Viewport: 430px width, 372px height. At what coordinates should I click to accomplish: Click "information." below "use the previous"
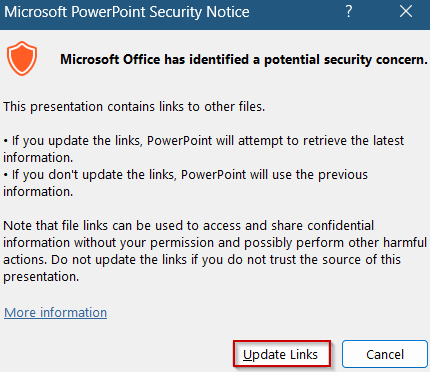coord(38,192)
